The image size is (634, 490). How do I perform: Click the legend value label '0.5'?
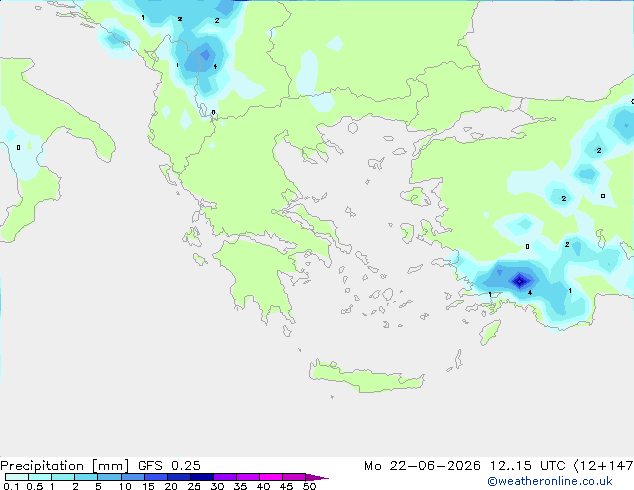click(x=34, y=486)
